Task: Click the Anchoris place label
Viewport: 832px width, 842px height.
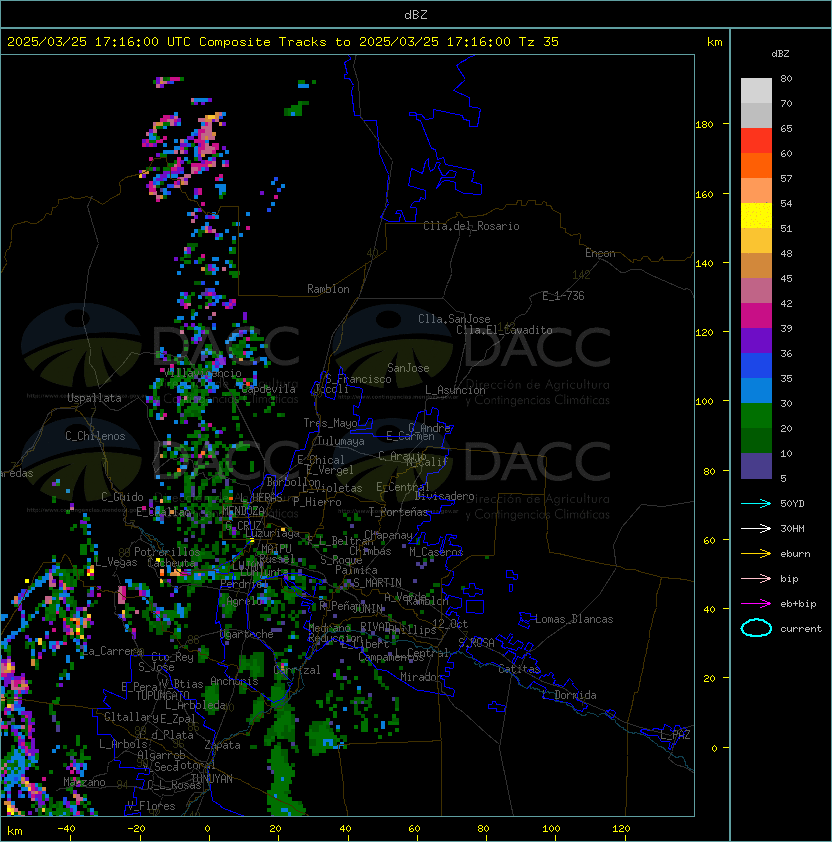Action: (x=234, y=681)
